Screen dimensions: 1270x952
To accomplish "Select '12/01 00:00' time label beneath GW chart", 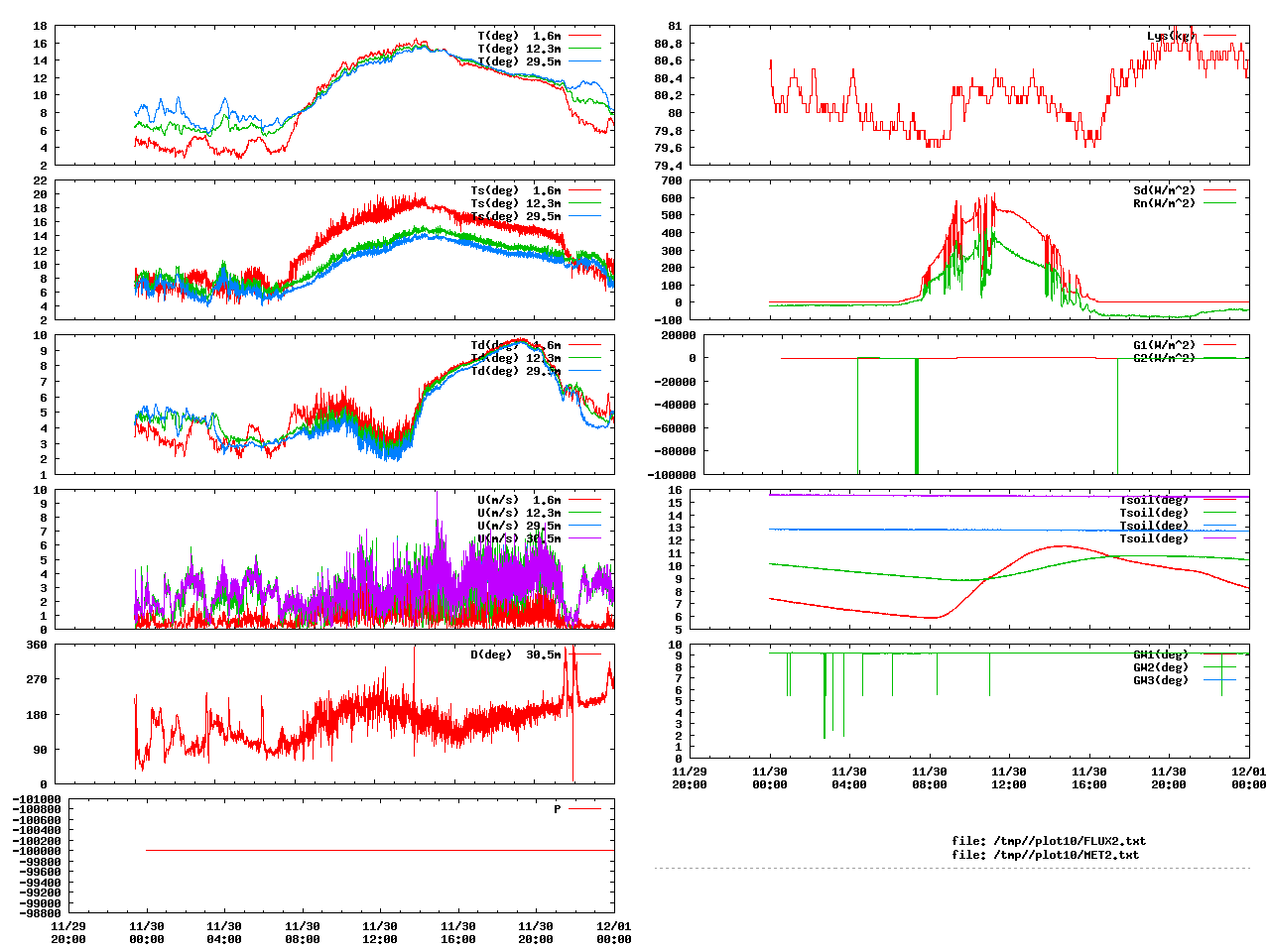I will (1249, 777).
